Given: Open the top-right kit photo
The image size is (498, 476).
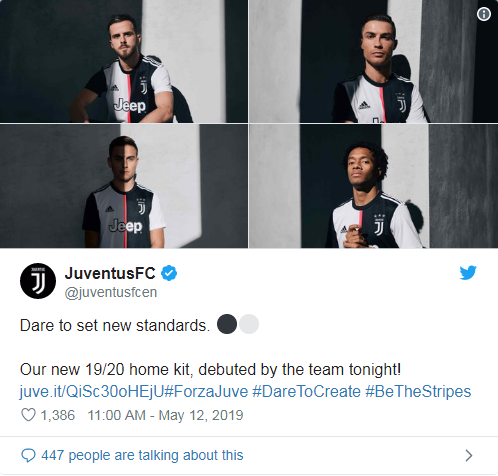Looking at the screenshot, I should [x=374, y=61].
